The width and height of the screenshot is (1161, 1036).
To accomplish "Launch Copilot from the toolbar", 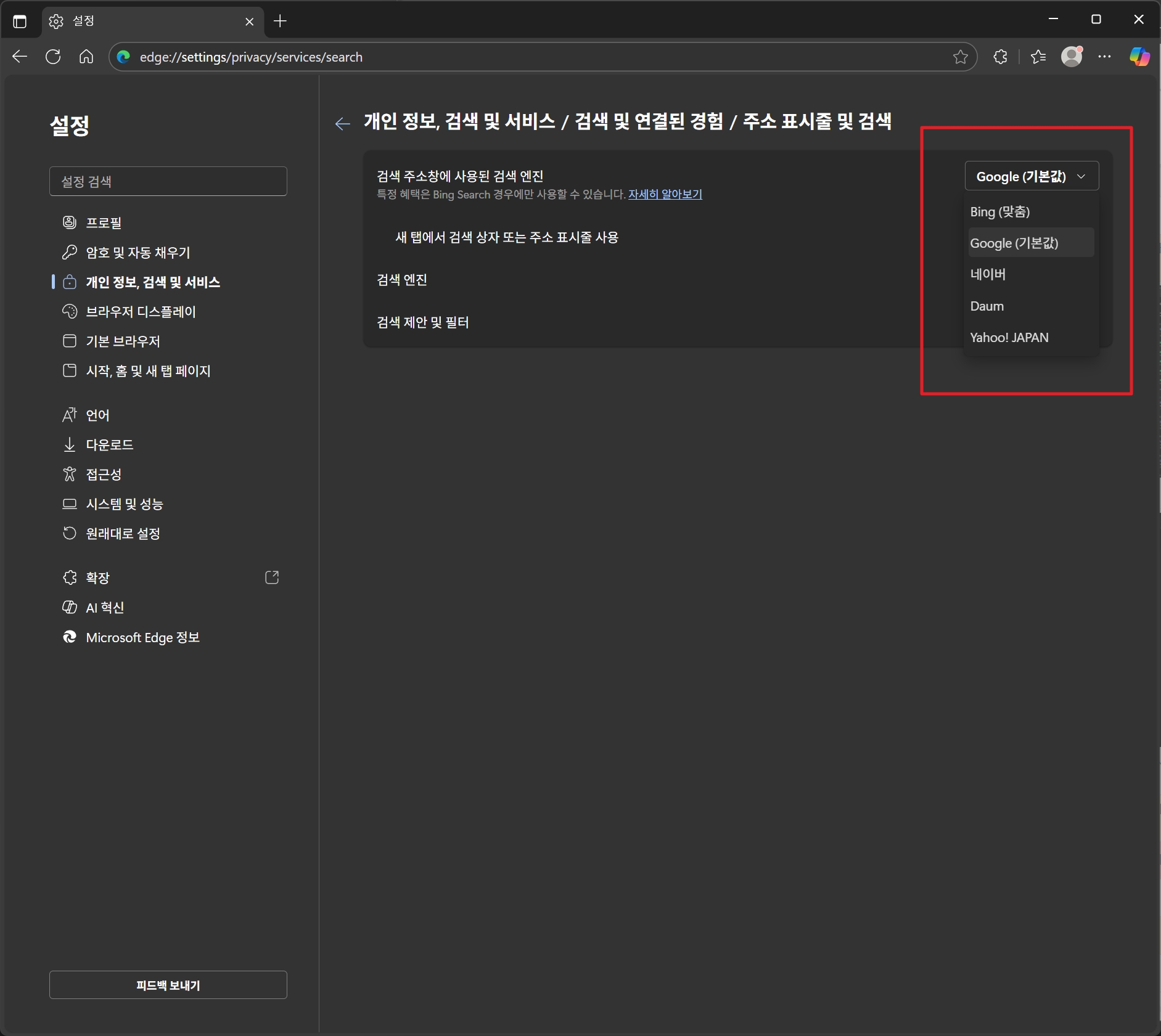I will 1139,57.
